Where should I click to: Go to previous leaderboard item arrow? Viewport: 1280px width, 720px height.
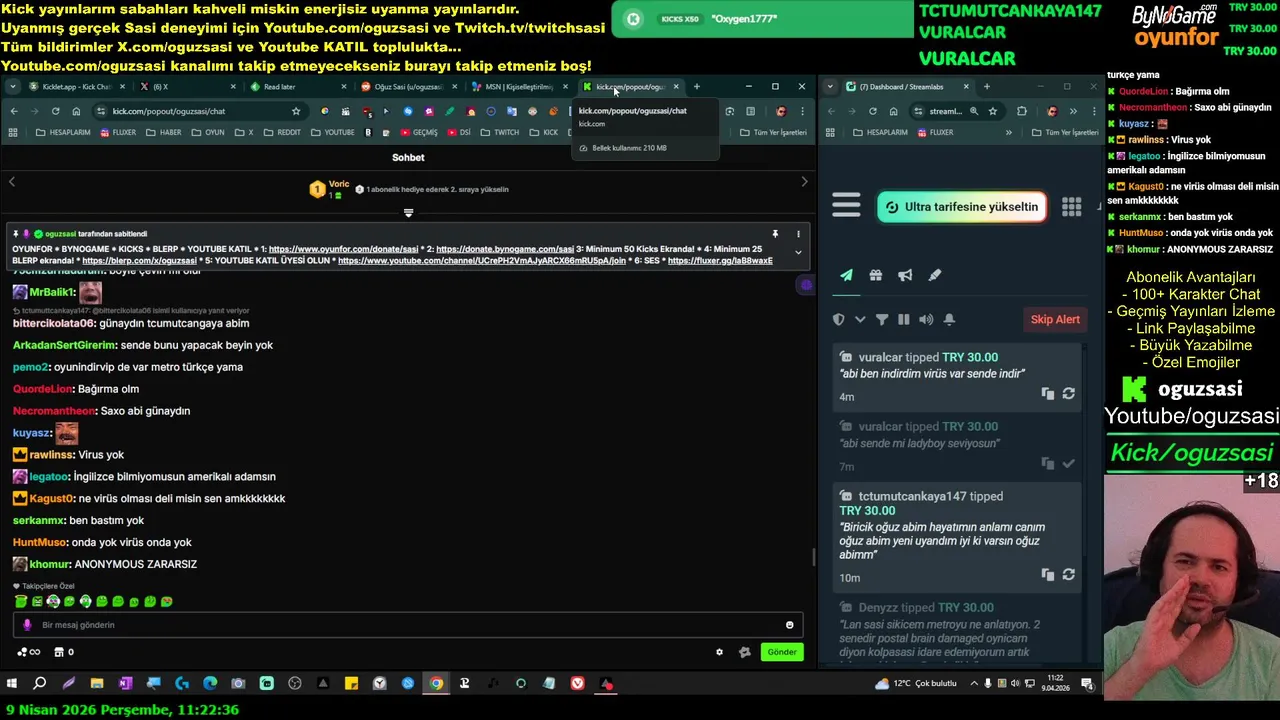coord(12,181)
